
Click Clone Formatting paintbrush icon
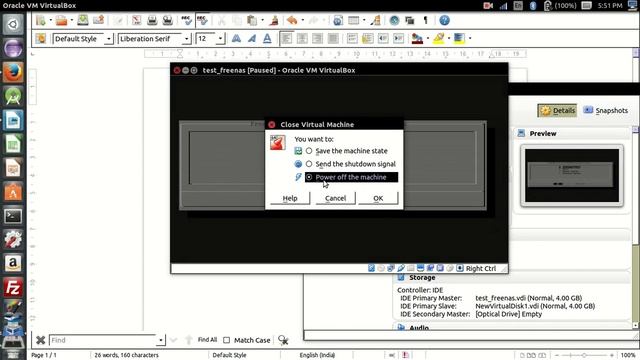click(x=274, y=20)
